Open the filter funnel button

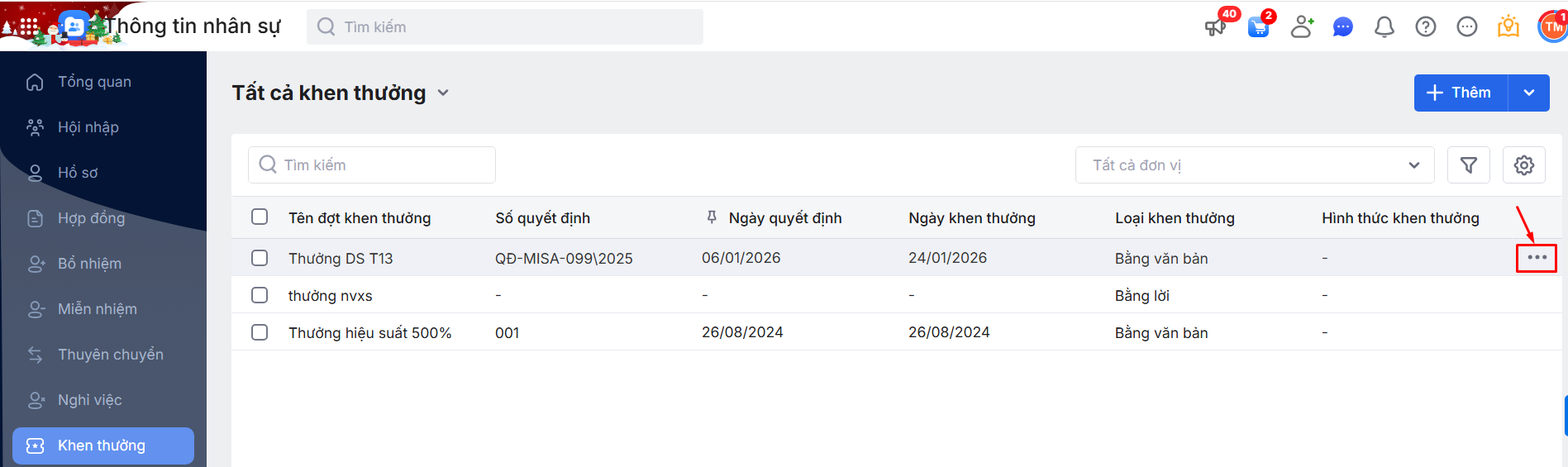click(1469, 165)
